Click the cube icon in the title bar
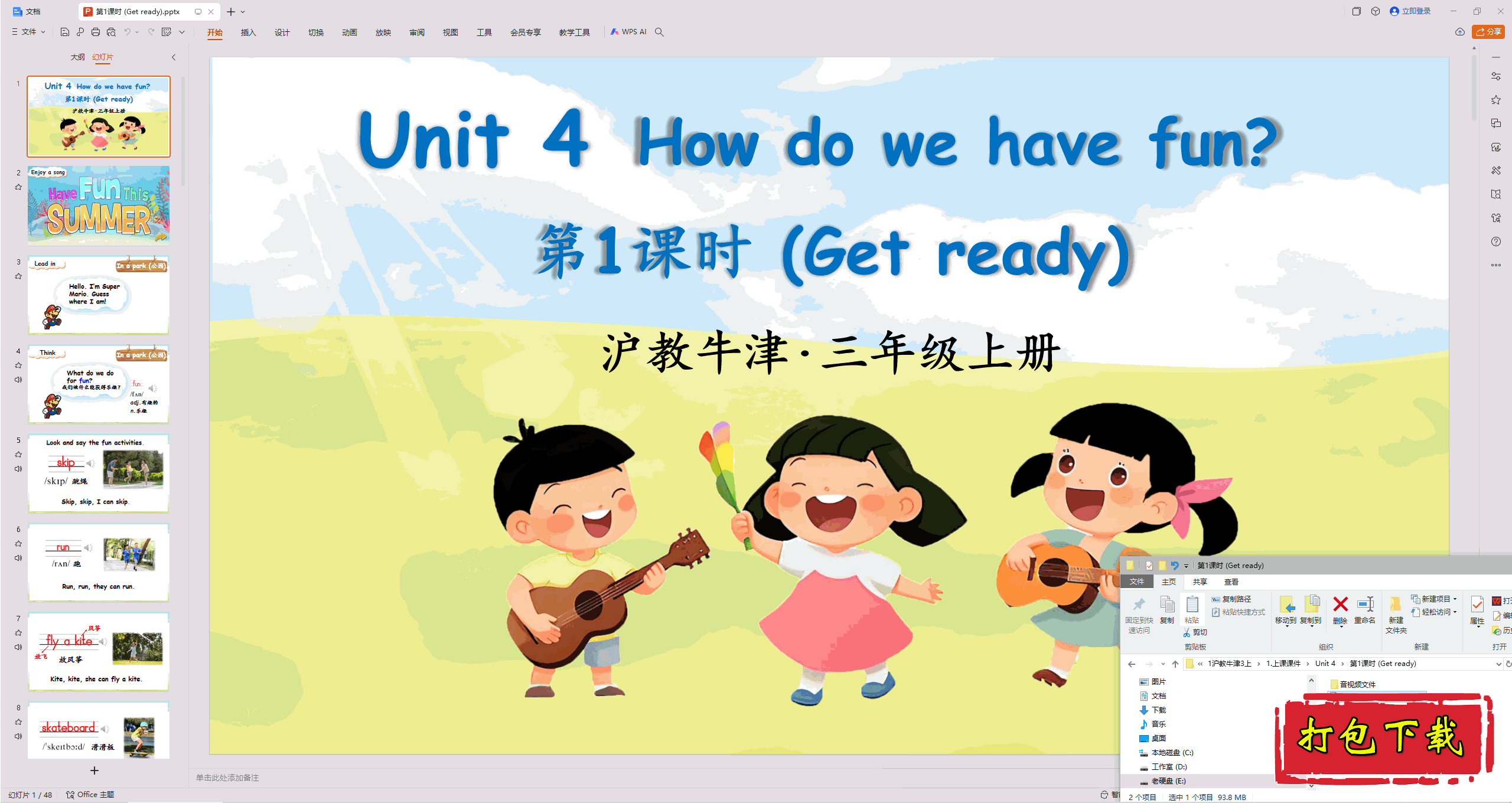The height and width of the screenshot is (803, 1512). (x=1376, y=11)
